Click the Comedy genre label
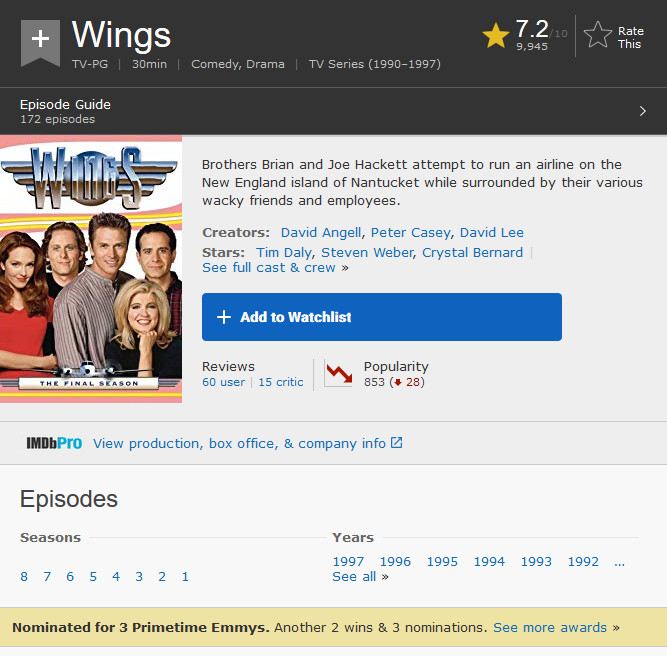The image size is (667, 656). 216,64
